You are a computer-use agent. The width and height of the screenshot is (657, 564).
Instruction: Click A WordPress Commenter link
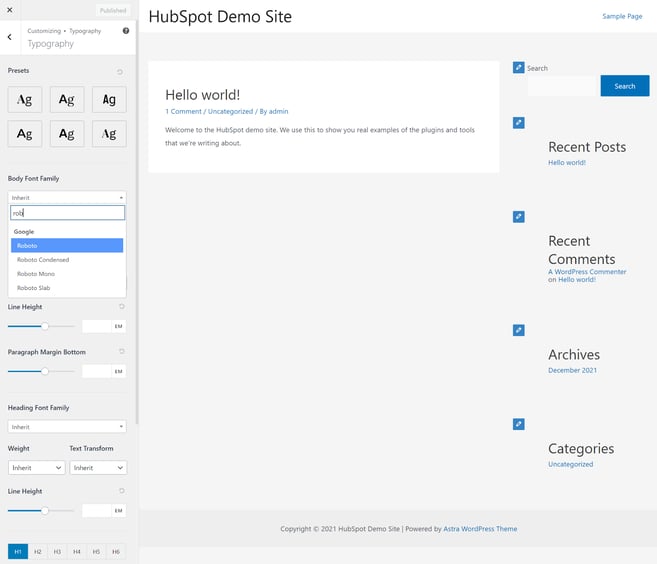(587, 272)
